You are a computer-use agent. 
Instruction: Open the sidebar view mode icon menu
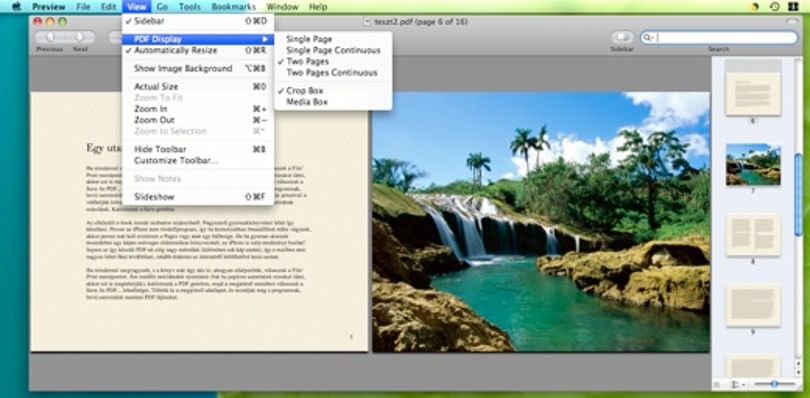pyautogui.click(x=737, y=384)
